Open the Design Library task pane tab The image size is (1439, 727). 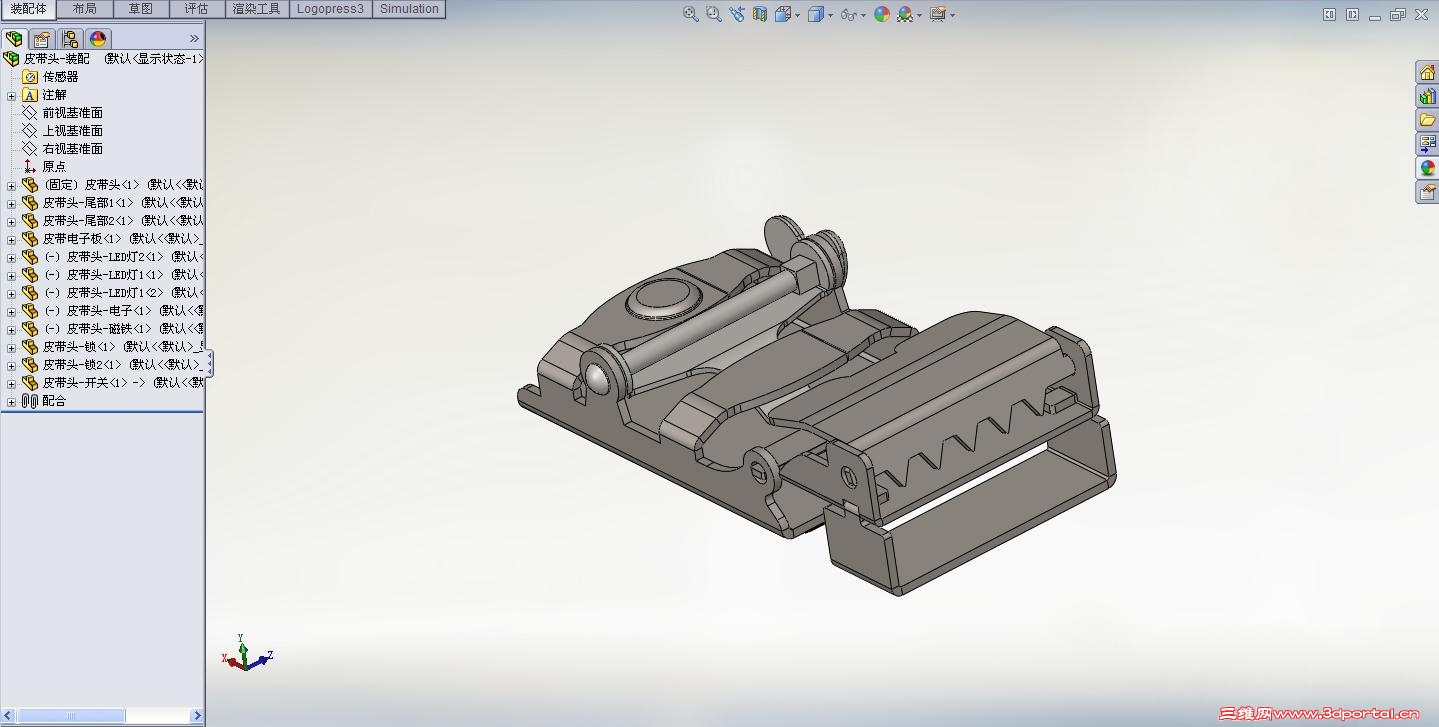click(1427, 96)
